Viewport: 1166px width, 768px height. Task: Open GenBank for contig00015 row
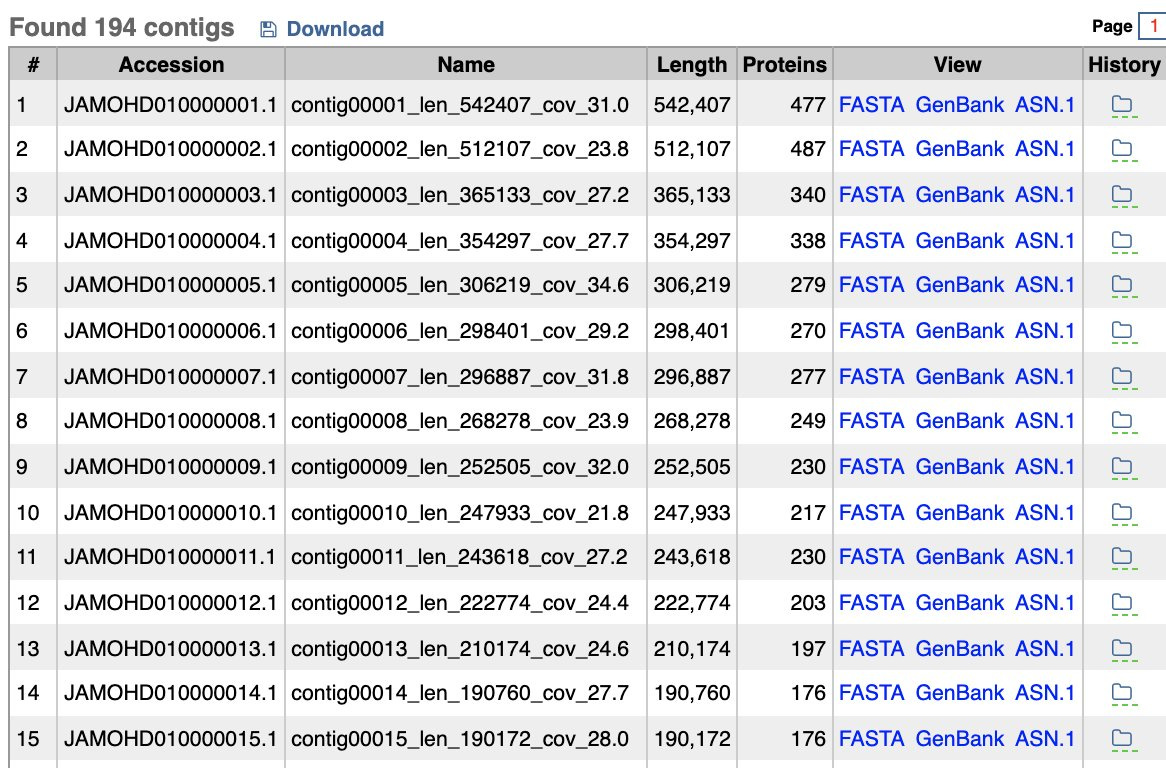pyautogui.click(x=959, y=739)
